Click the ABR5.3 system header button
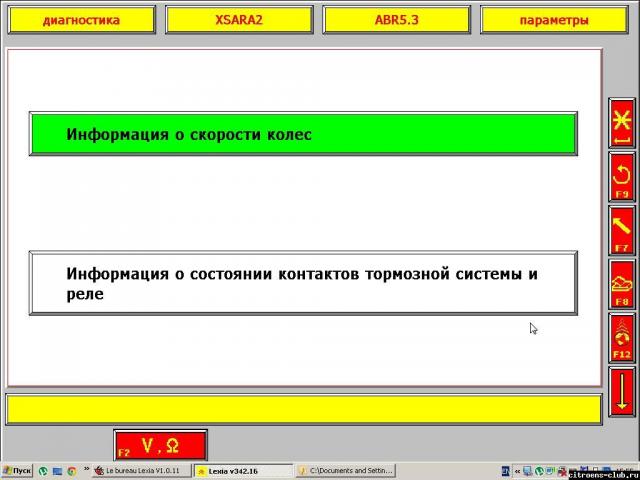This screenshot has height=480, width=640. [x=397, y=20]
